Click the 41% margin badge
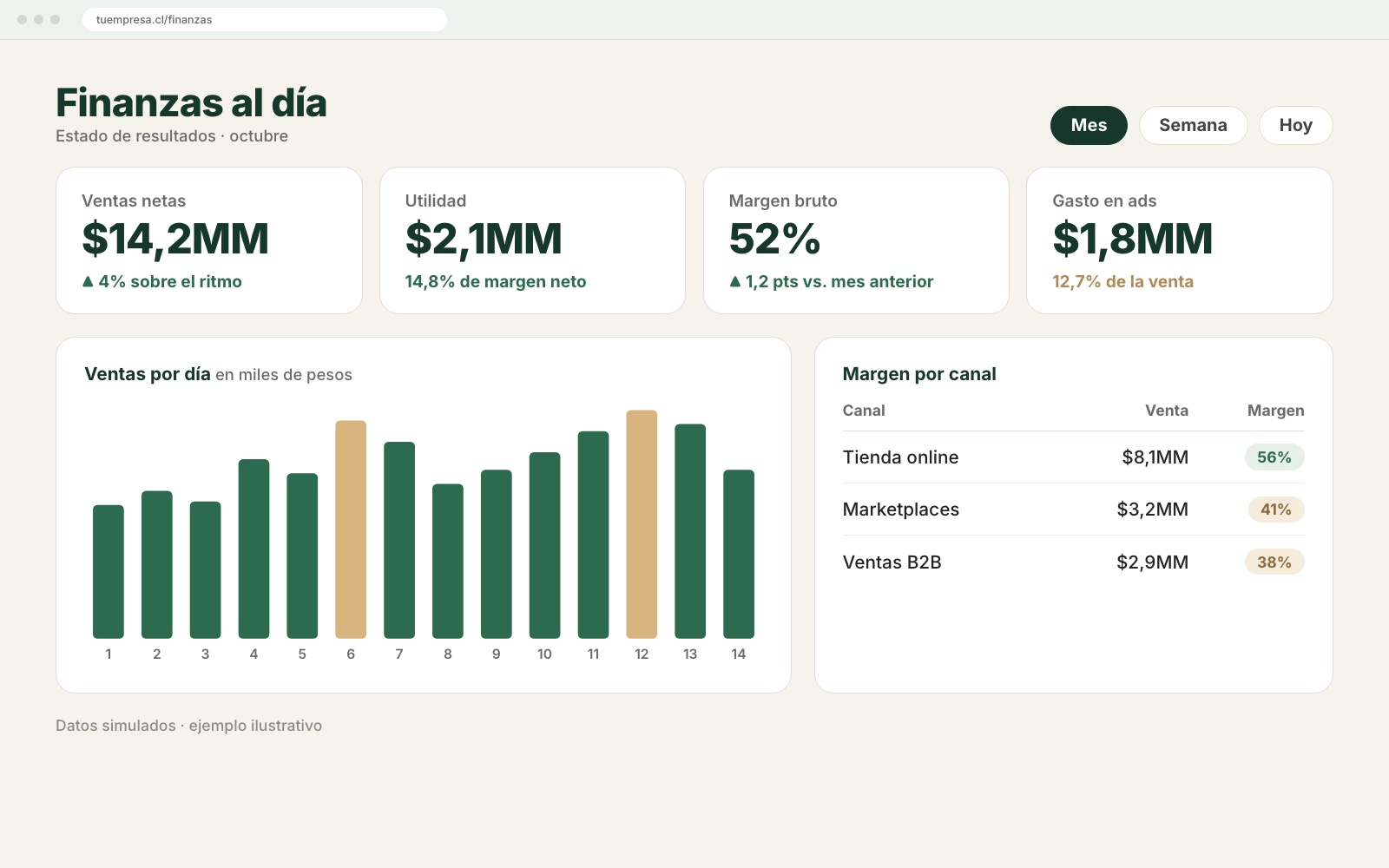1389x868 pixels. (x=1276, y=510)
